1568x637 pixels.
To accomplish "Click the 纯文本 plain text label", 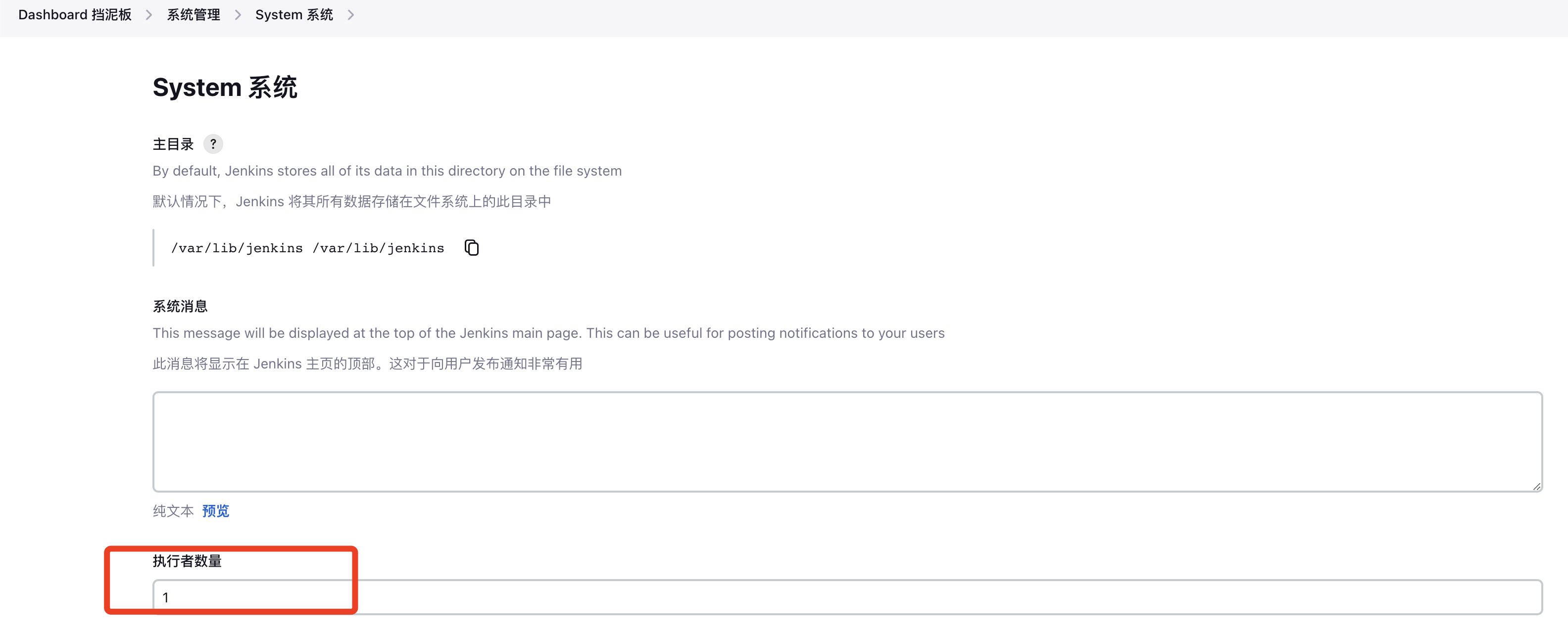I will point(173,510).
